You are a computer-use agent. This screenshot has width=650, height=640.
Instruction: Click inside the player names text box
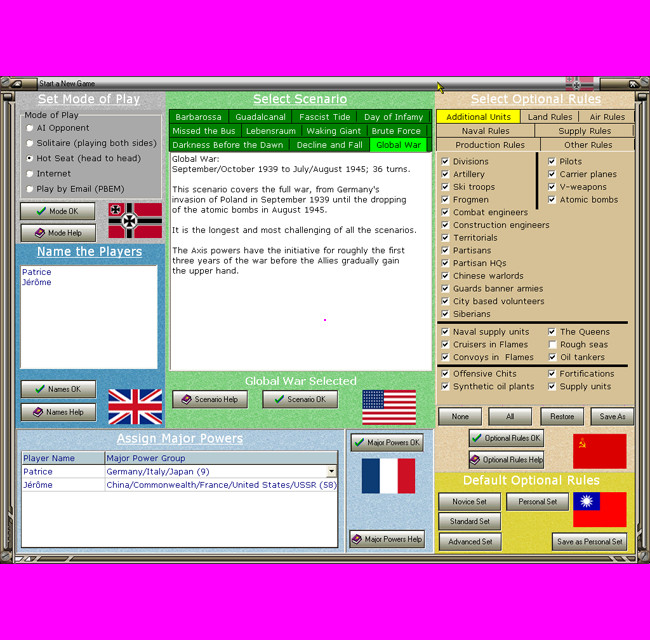pyautogui.click(x=89, y=317)
